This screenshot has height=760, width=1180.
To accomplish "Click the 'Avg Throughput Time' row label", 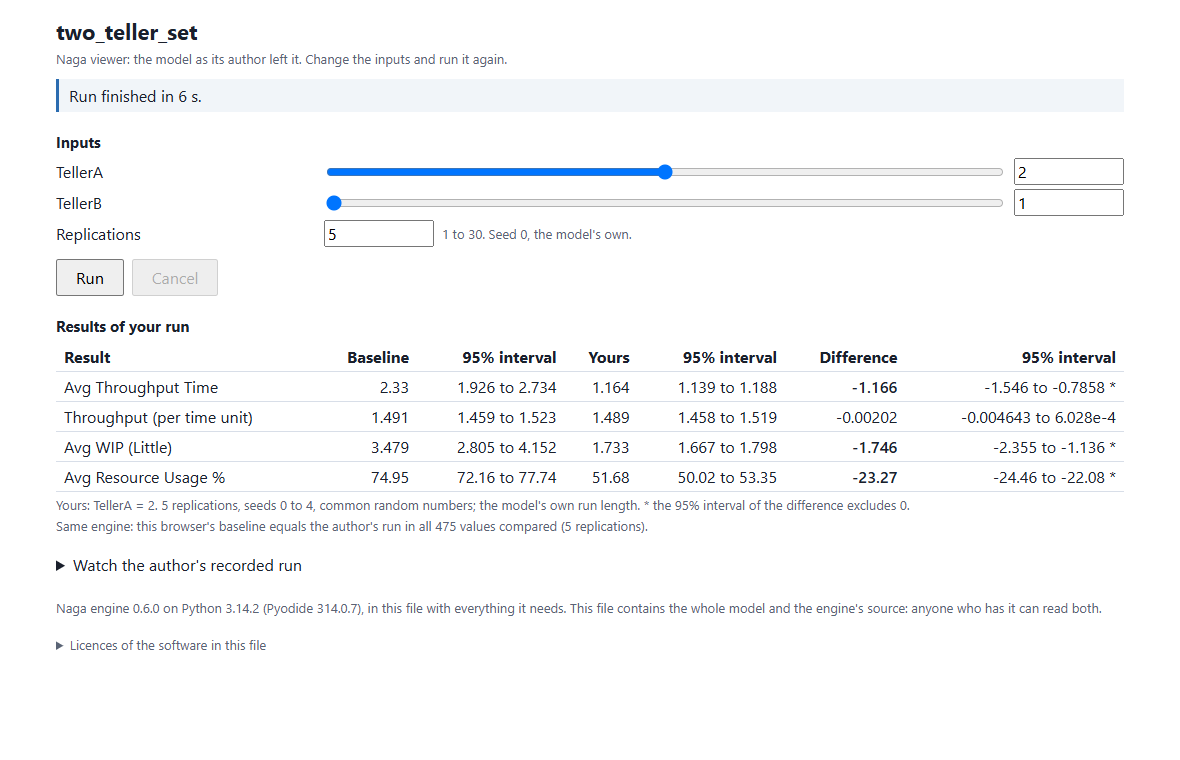I will point(141,388).
